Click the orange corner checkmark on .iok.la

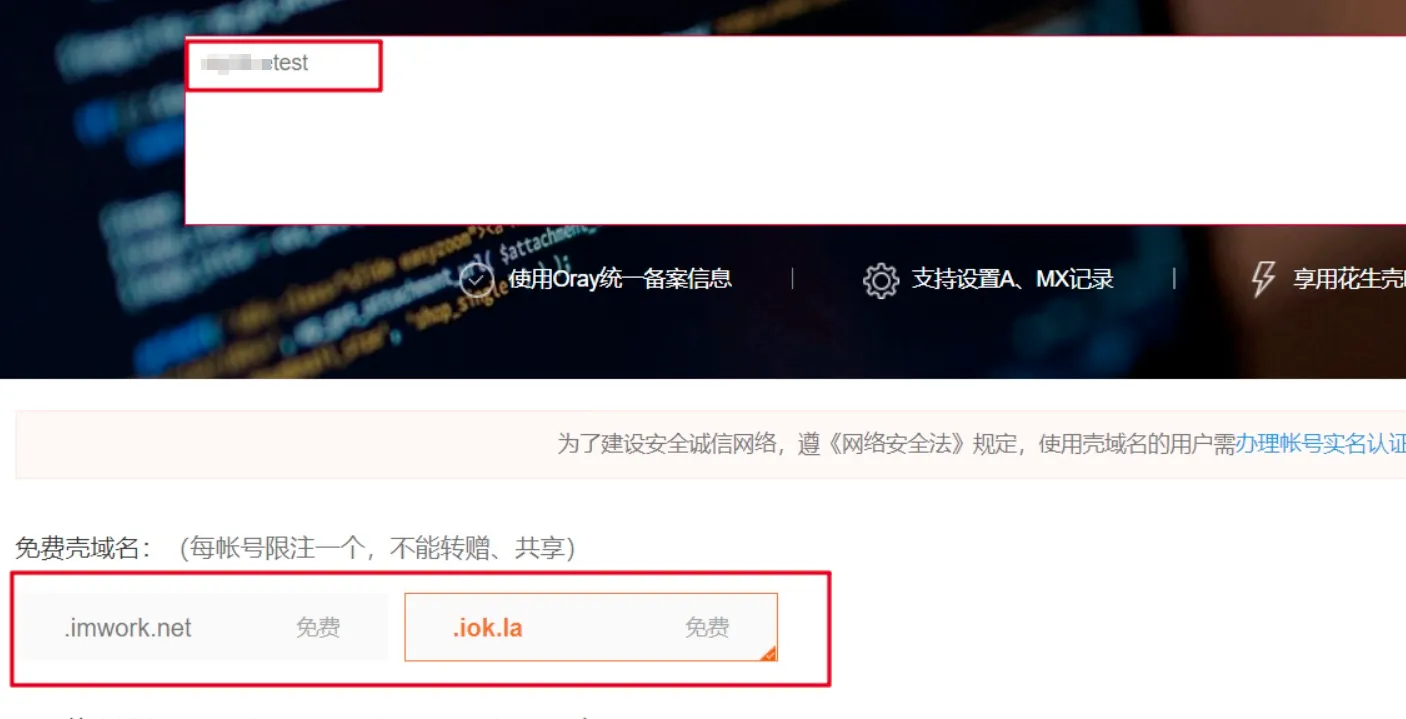click(x=769, y=654)
